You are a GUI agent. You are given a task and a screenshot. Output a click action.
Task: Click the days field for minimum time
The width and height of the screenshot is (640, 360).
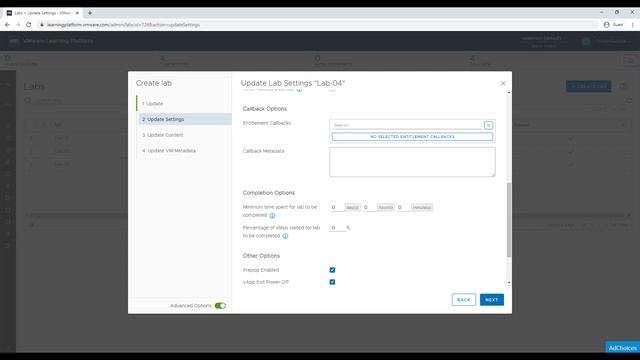pos(337,207)
